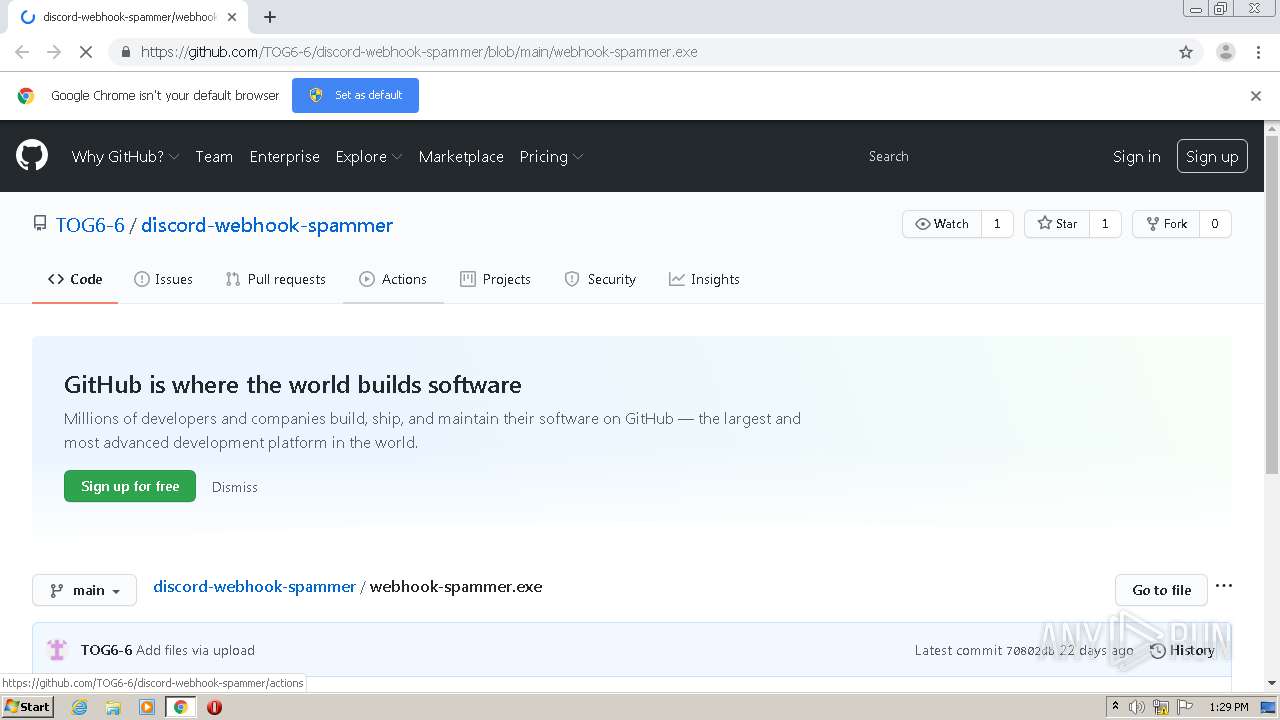1280x720 pixels.
Task: Expand the Pricing menu
Action: [551, 156]
